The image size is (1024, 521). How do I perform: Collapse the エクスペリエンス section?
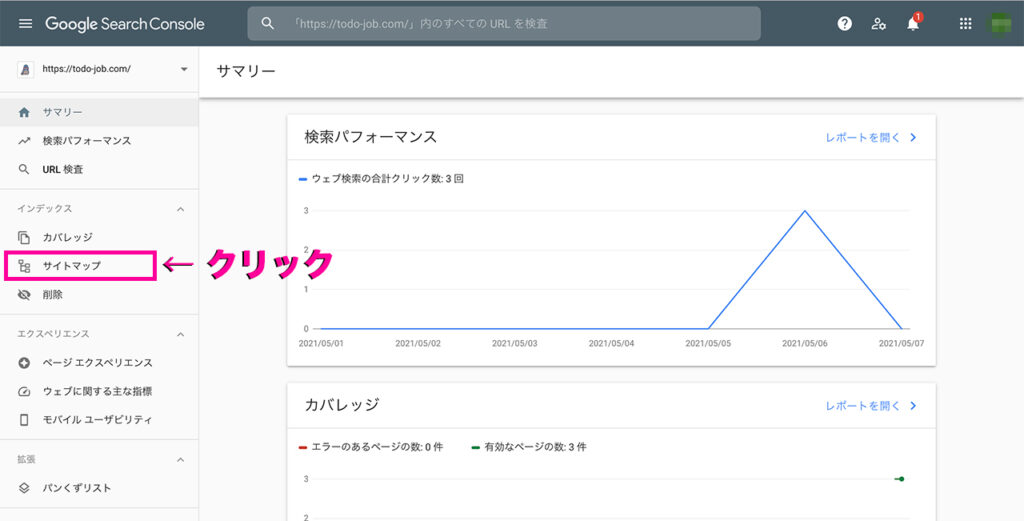coord(181,334)
